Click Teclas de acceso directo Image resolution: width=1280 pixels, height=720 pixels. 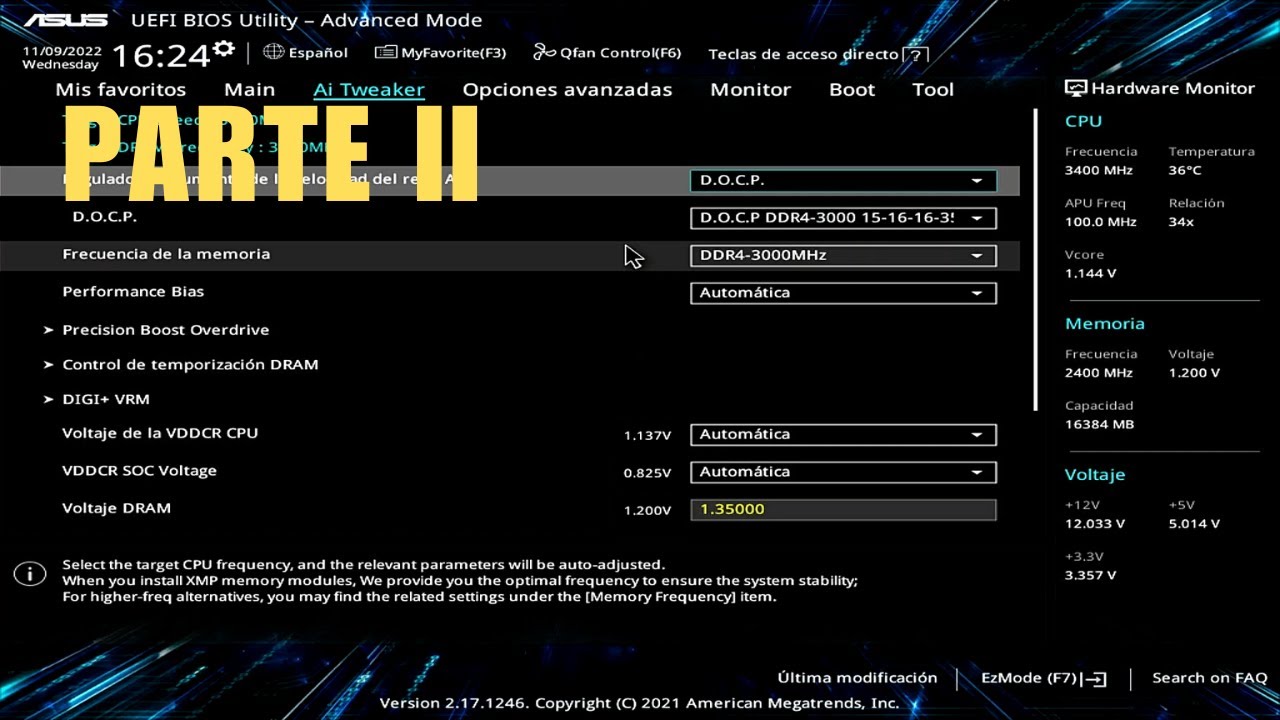[803, 54]
